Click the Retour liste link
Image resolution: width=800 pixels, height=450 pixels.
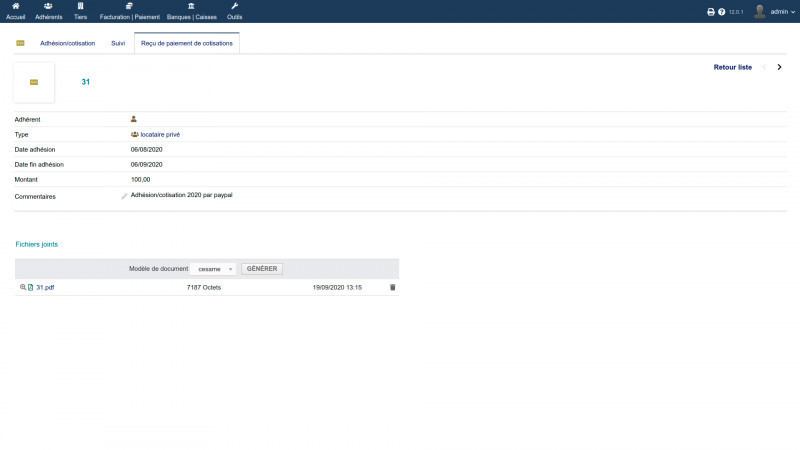(x=732, y=67)
